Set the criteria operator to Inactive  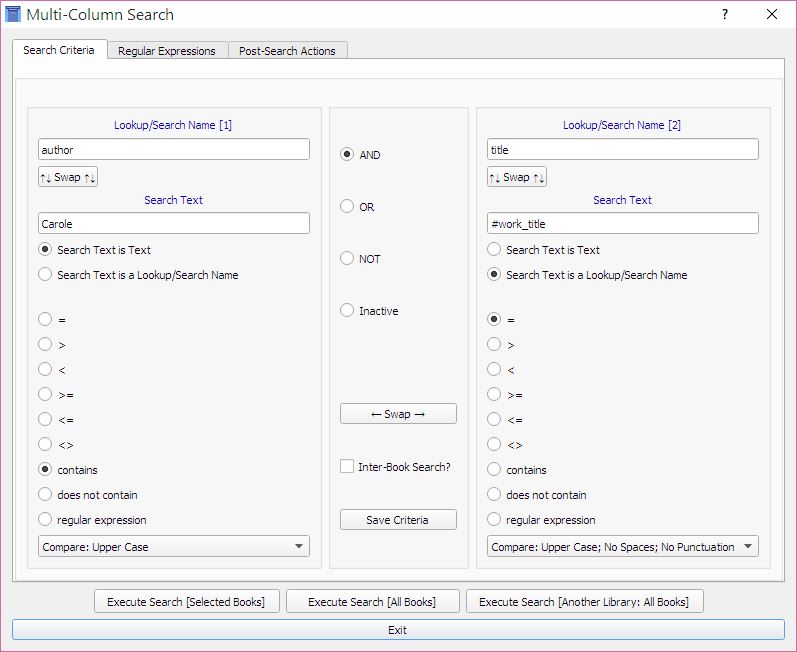348,311
